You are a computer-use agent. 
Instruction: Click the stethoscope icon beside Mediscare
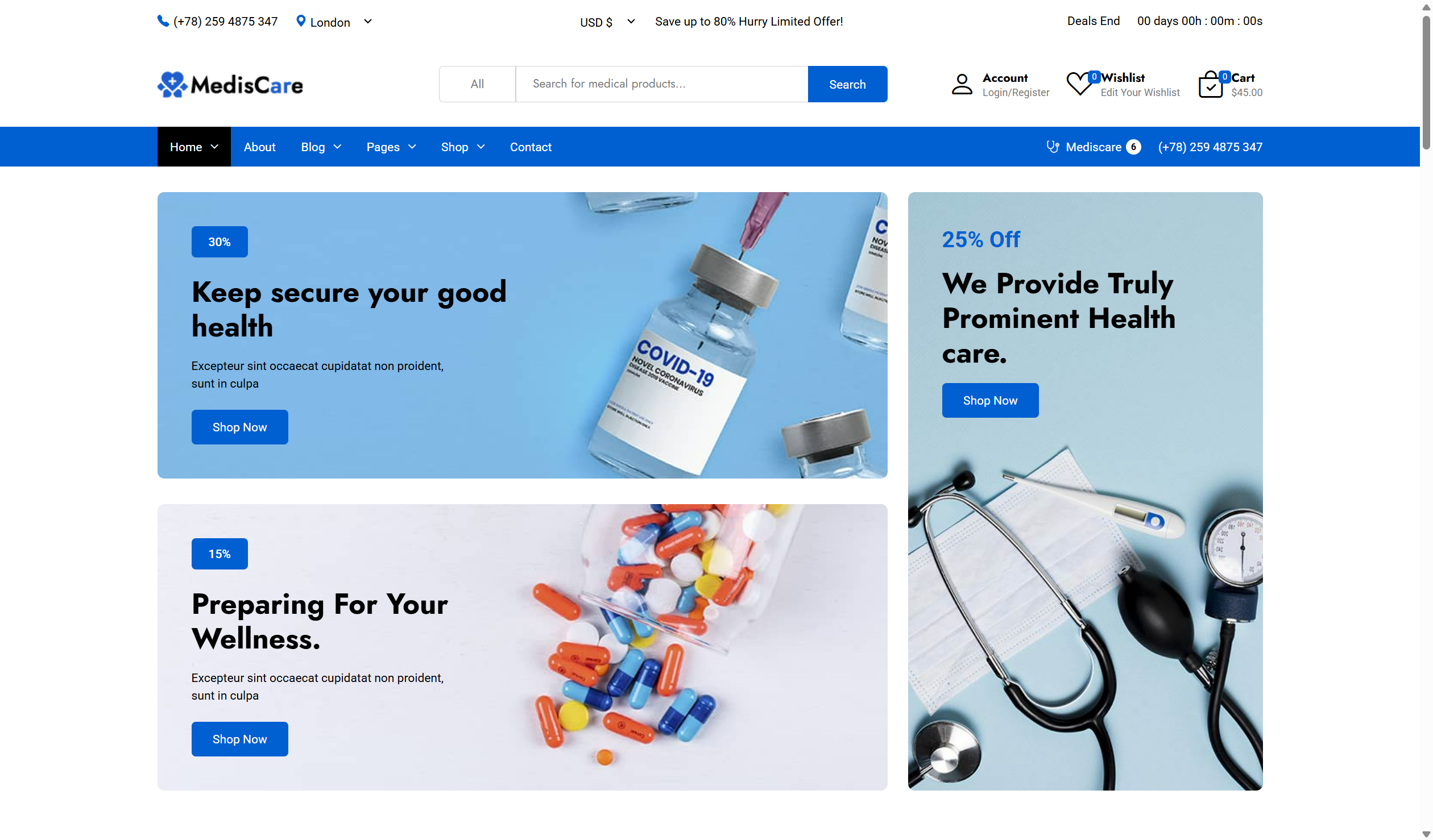tap(1053, 147)
